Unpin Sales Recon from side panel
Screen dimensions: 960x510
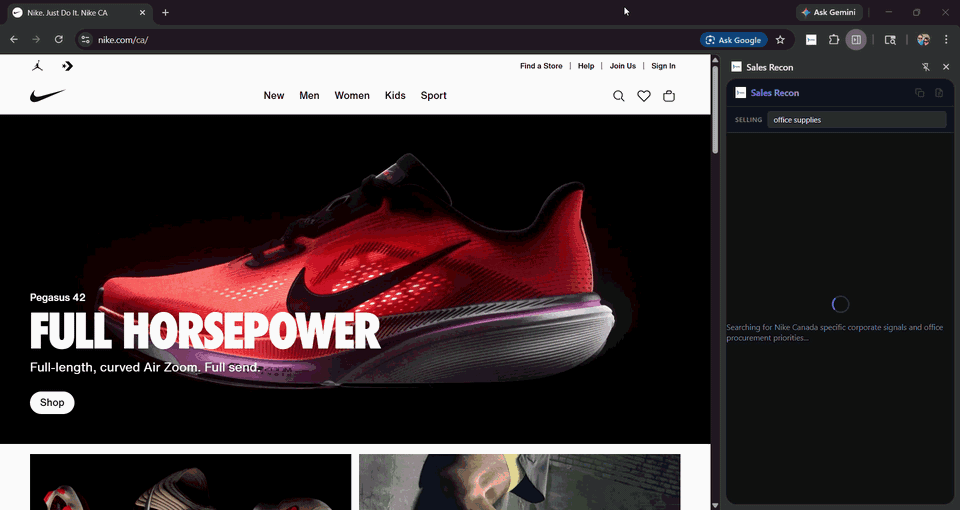tap(926, 67)
